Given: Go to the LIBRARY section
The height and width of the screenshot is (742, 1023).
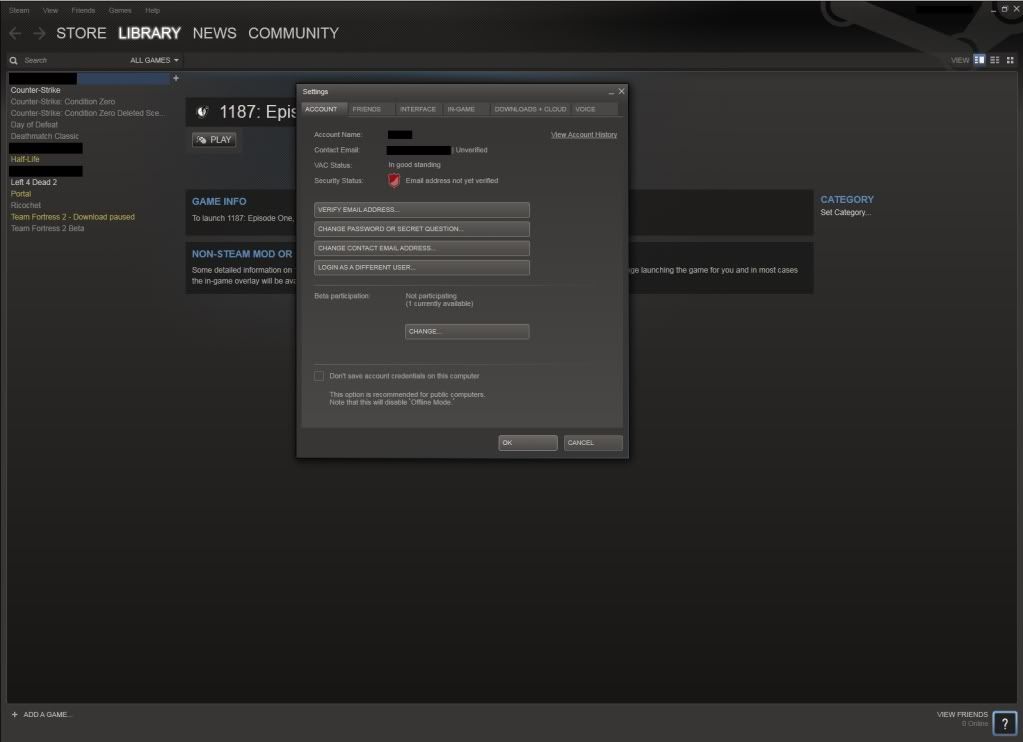Looking at the screenshot, I should (149, 33).
